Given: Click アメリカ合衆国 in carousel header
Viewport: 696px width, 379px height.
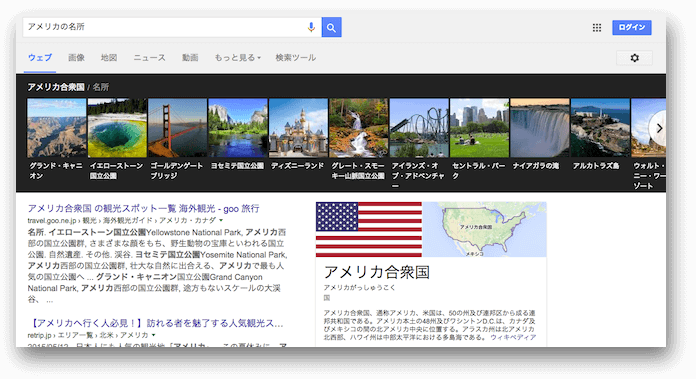Looking at the screenshot, I should click(x=56, y=87).
